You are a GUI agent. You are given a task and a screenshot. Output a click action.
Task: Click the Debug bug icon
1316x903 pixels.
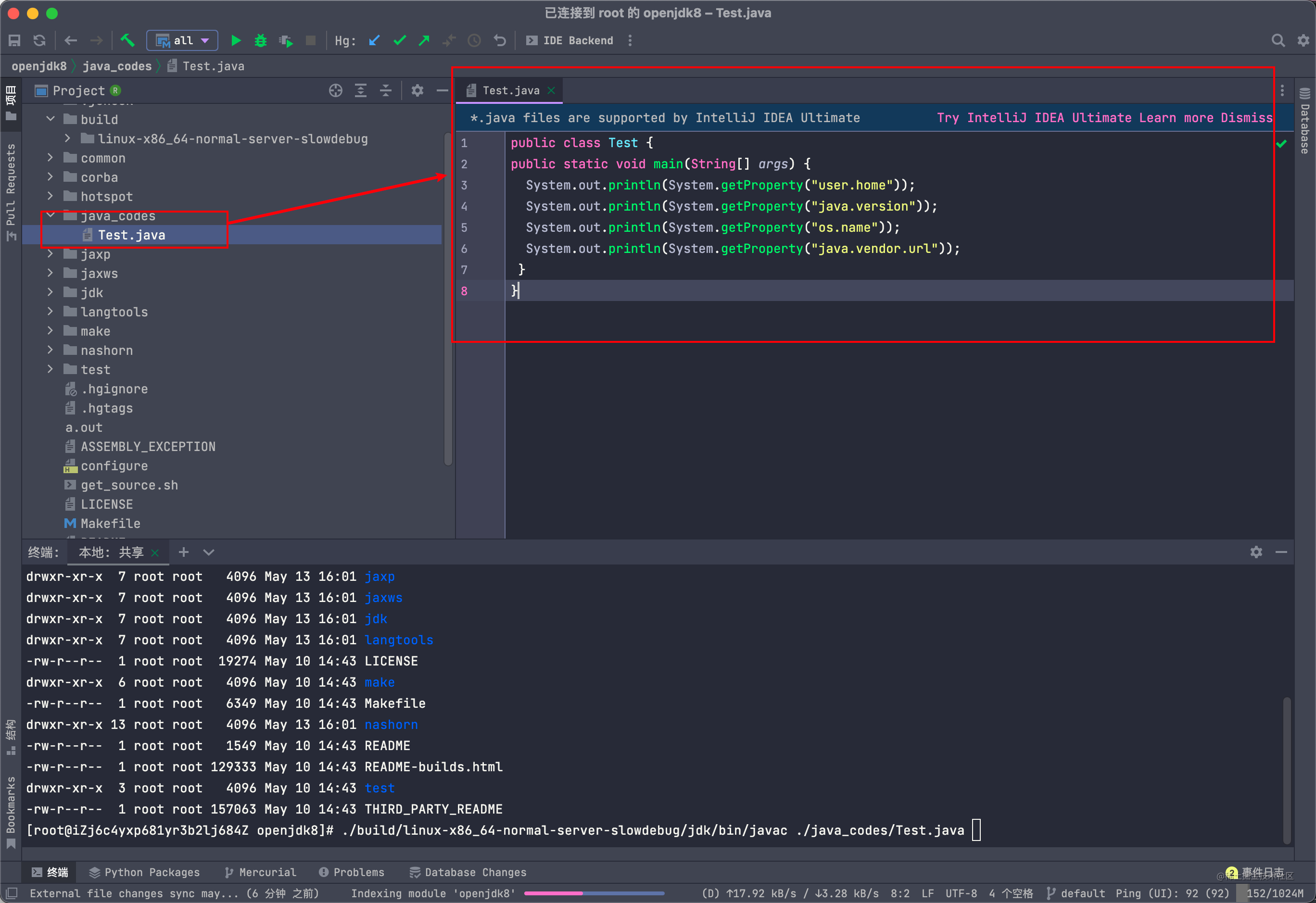tap(261, 40)
